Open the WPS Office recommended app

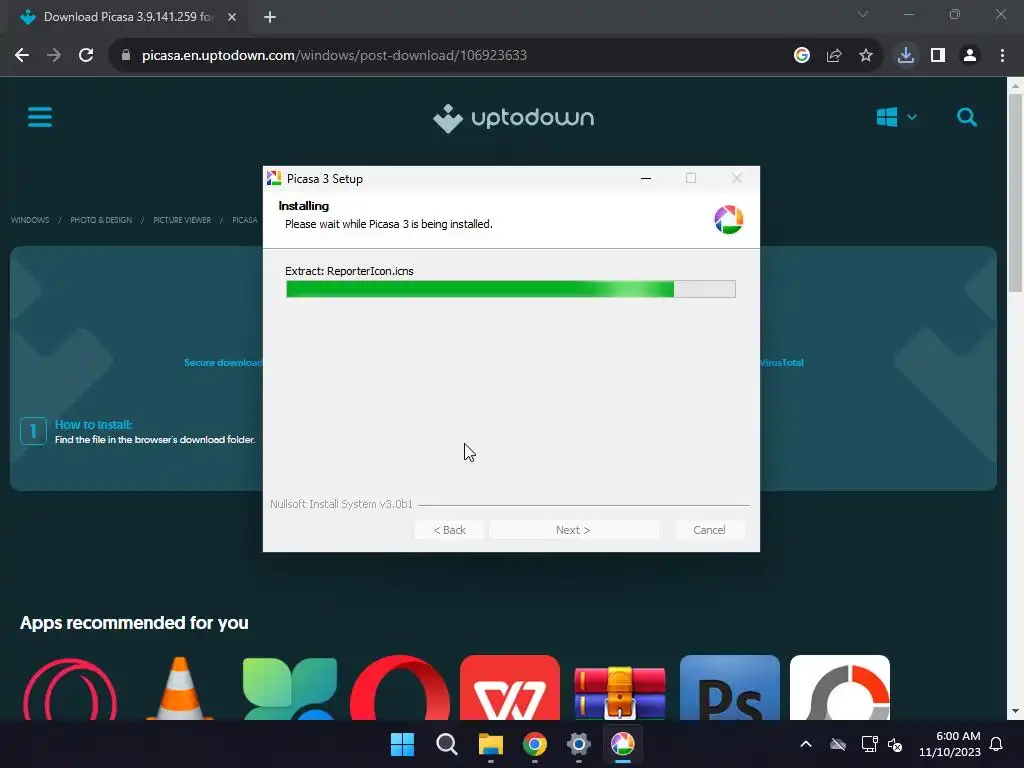tap(509, 688)
